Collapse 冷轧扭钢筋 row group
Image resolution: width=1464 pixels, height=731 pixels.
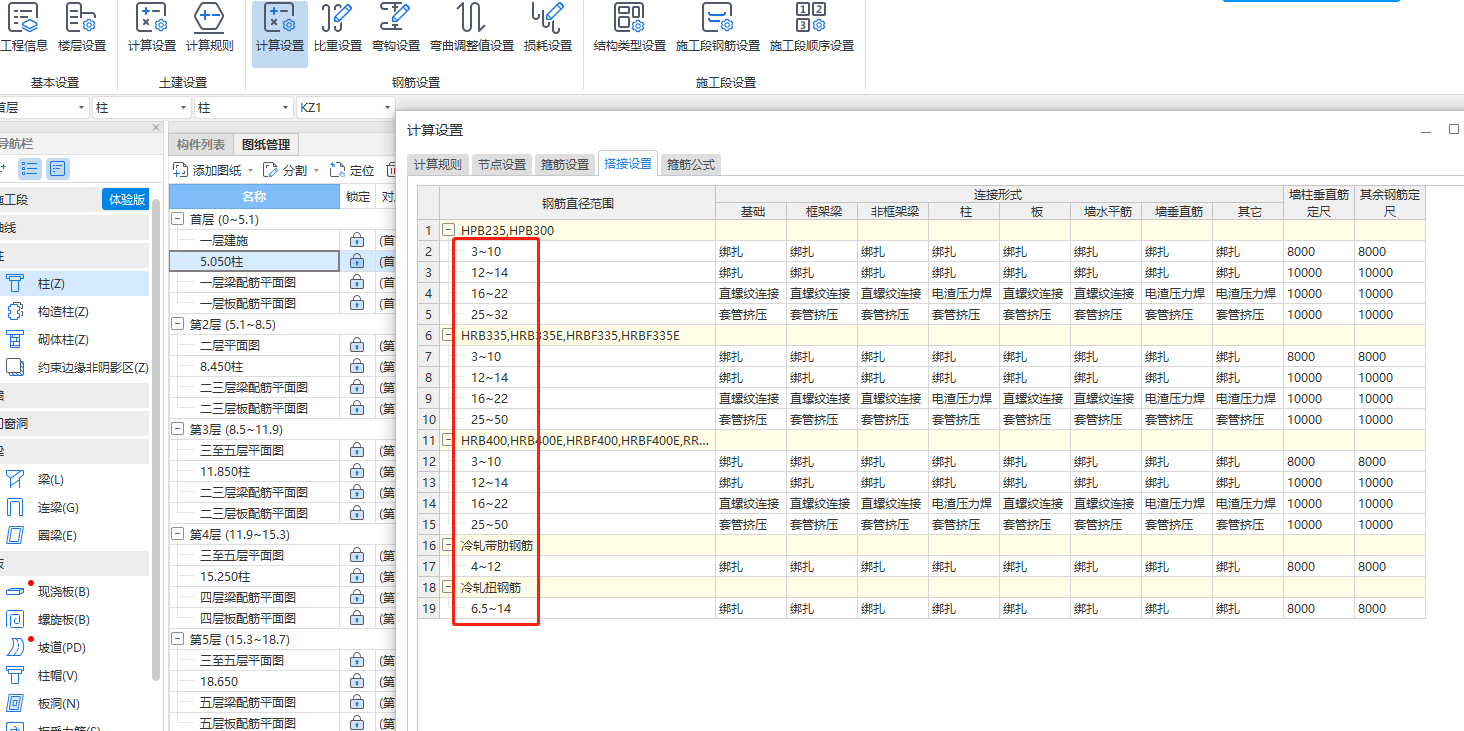point(449,588)
